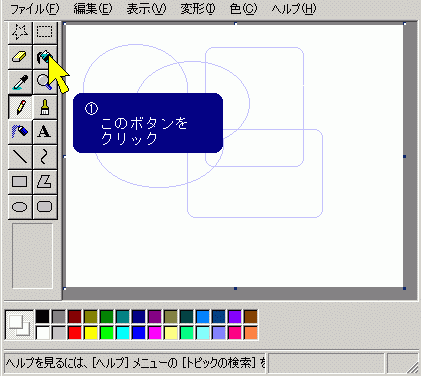Activate the Pencil tool
The image size is (421, 376).
coord(20,107)
